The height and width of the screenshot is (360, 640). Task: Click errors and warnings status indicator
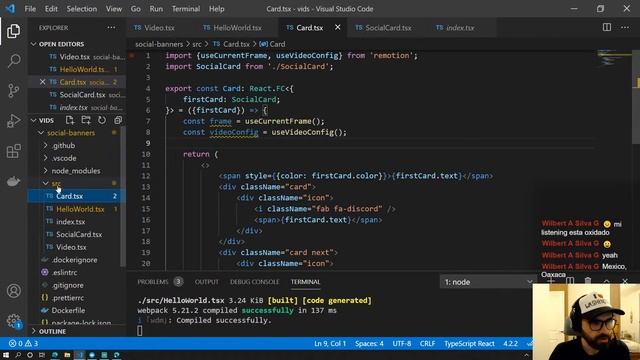[x=24, y=343]
